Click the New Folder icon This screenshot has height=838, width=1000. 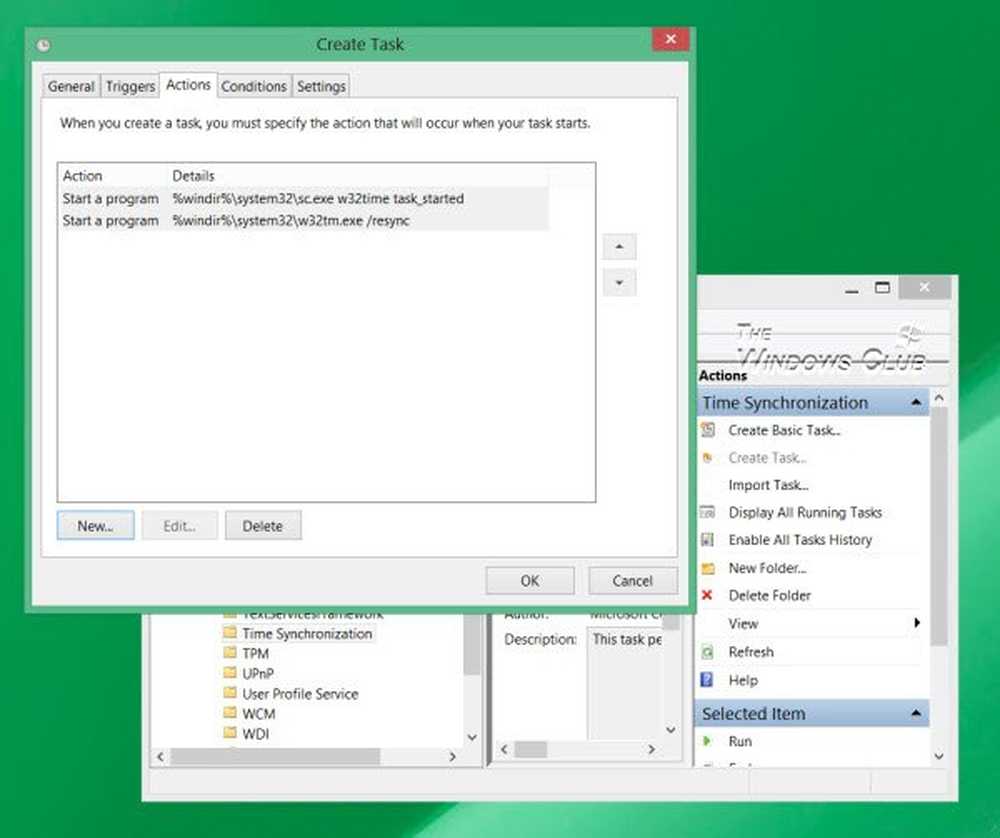pyautogui.click(x=708, y=568)
